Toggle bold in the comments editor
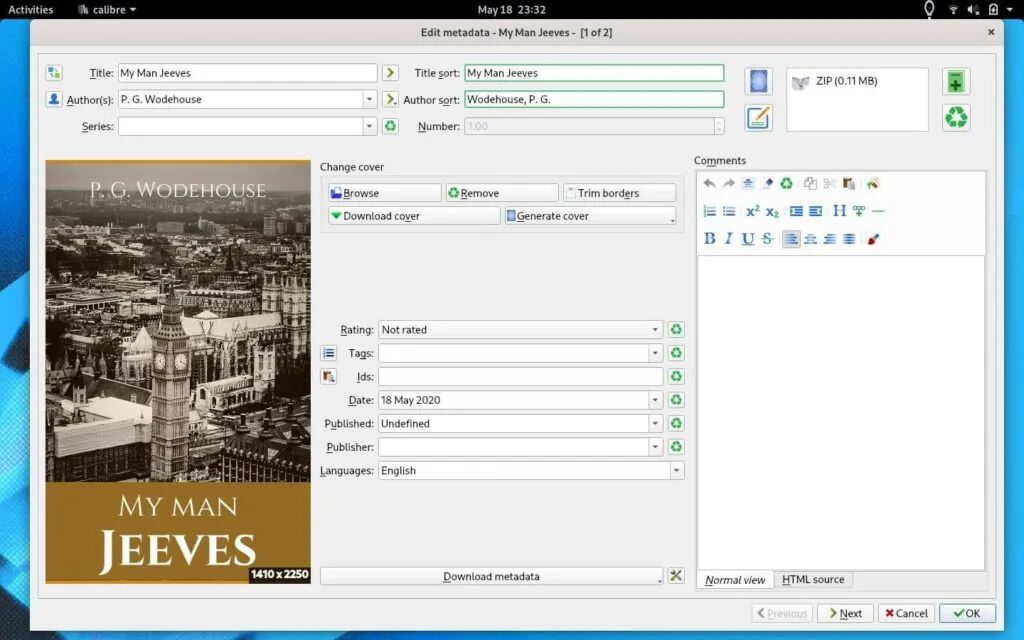This screenshot has width=1024, height=640. coord(710,238)
